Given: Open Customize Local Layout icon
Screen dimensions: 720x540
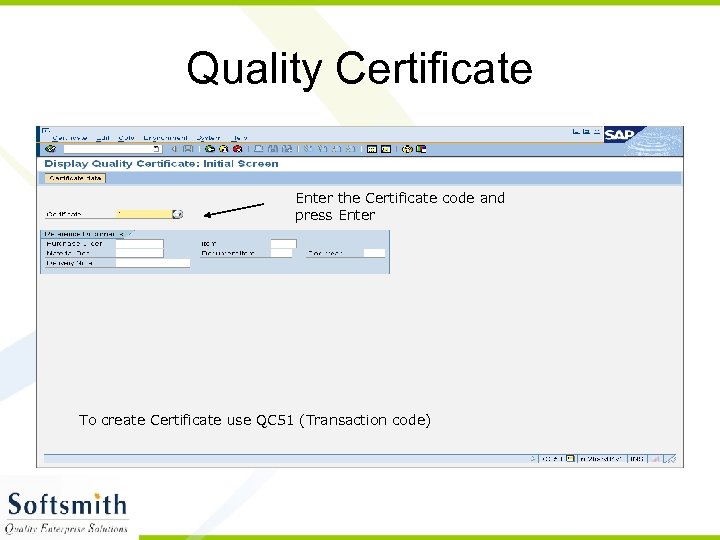Looking at the screenshot, I should (x=421, y=149).
